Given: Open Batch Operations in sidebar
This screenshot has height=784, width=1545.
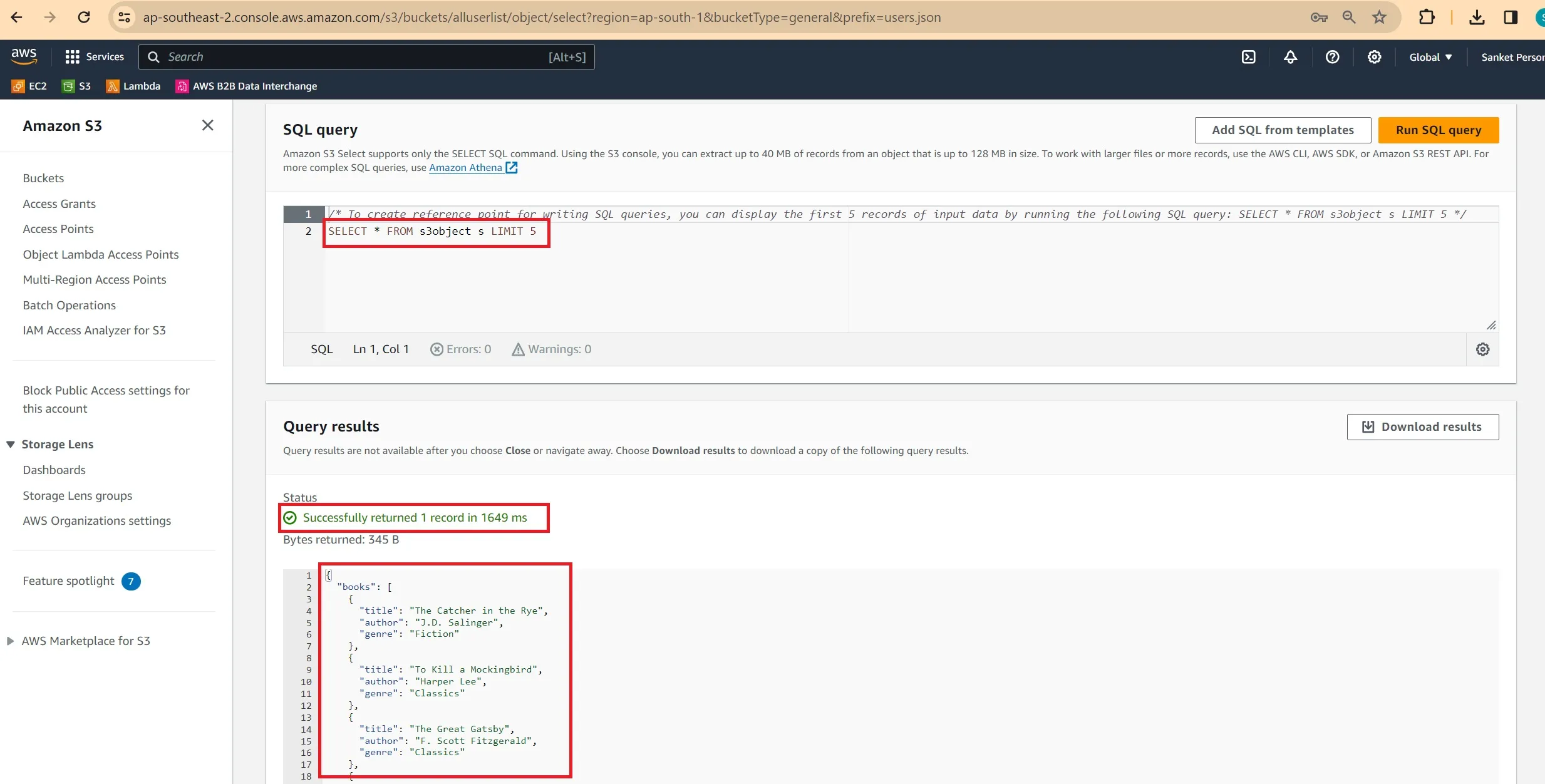Looking at the screenshot, I should pyautogui.click(x=70, y=305).
